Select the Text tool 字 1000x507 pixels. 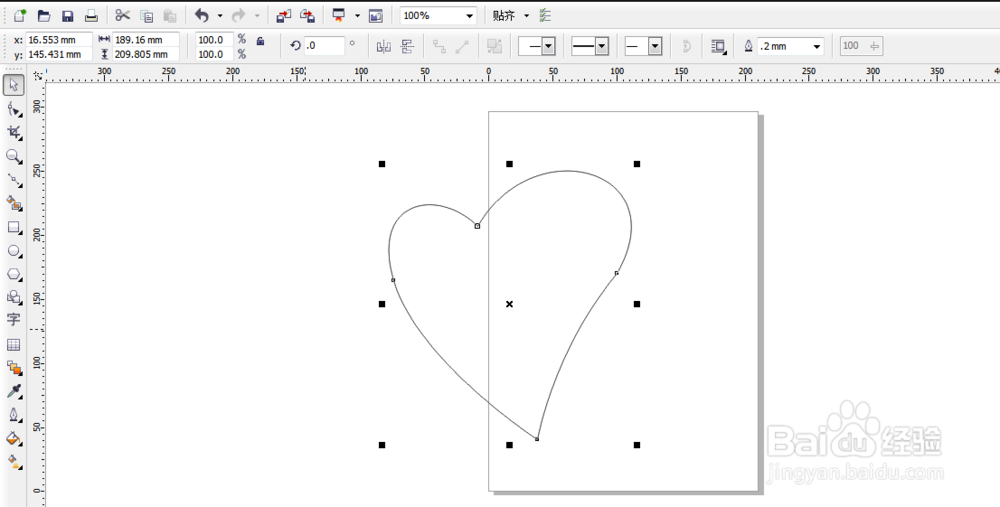pyautogui.click(x=13, y=320)
